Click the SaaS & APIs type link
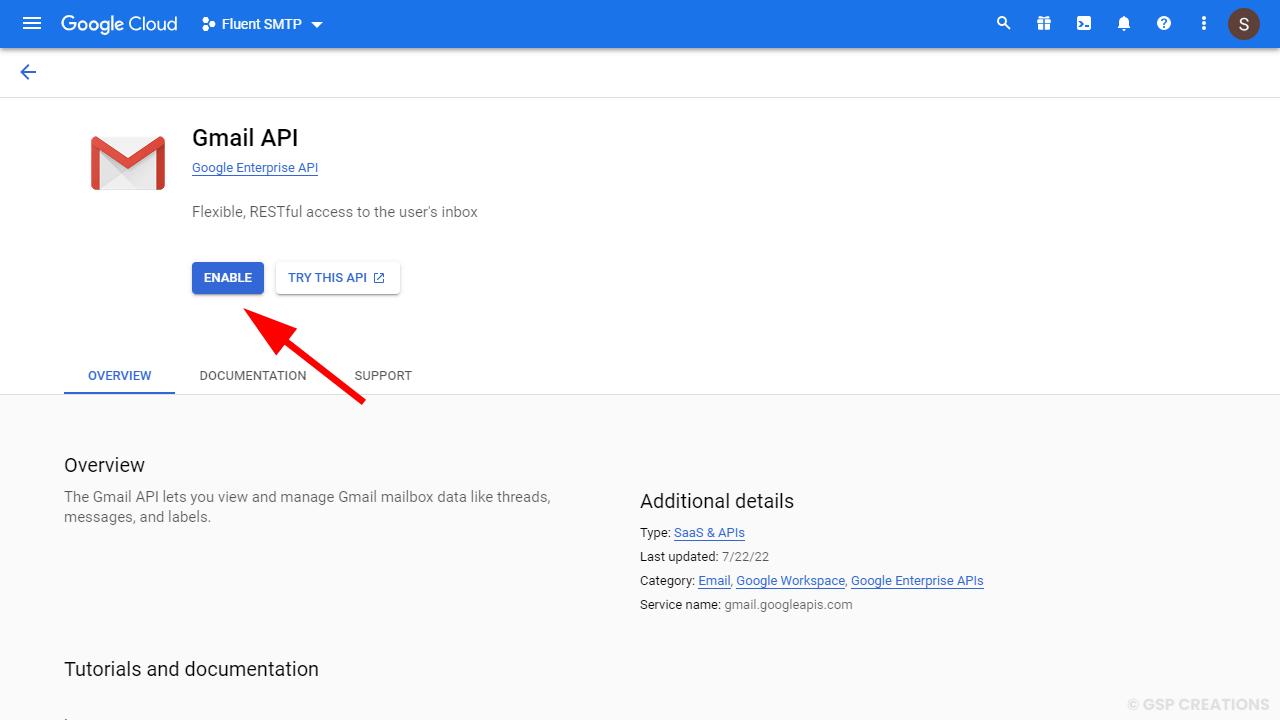The image size is (1280, 720). [x=709, y=532]
